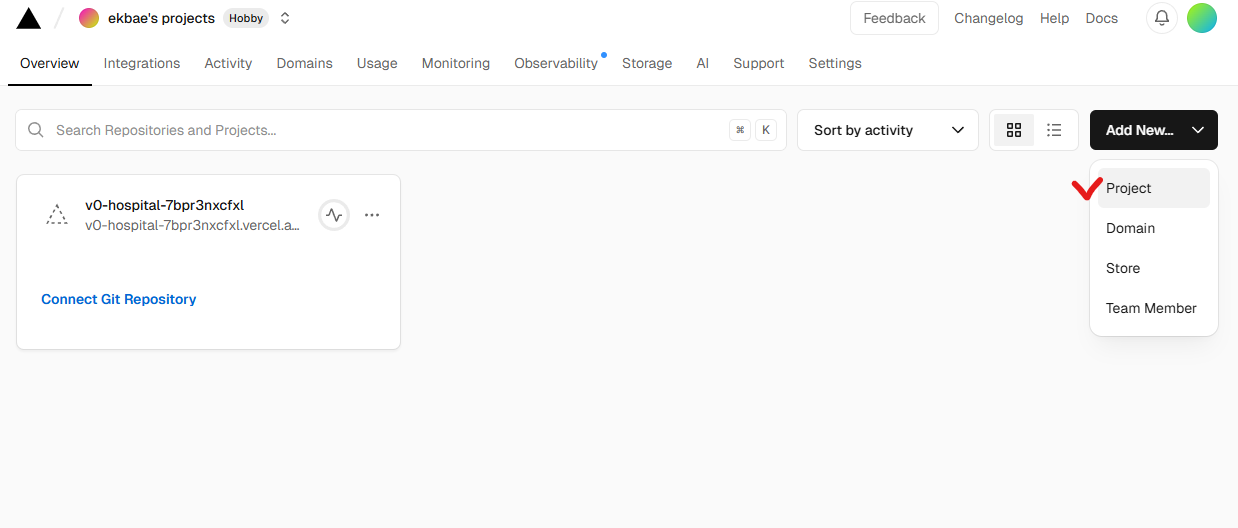Image resolution: width=1238 pixels, height=528 pixels.
Task: Click the Hobby plan badge
Action: pyautogui.click(x=246, y=18)
